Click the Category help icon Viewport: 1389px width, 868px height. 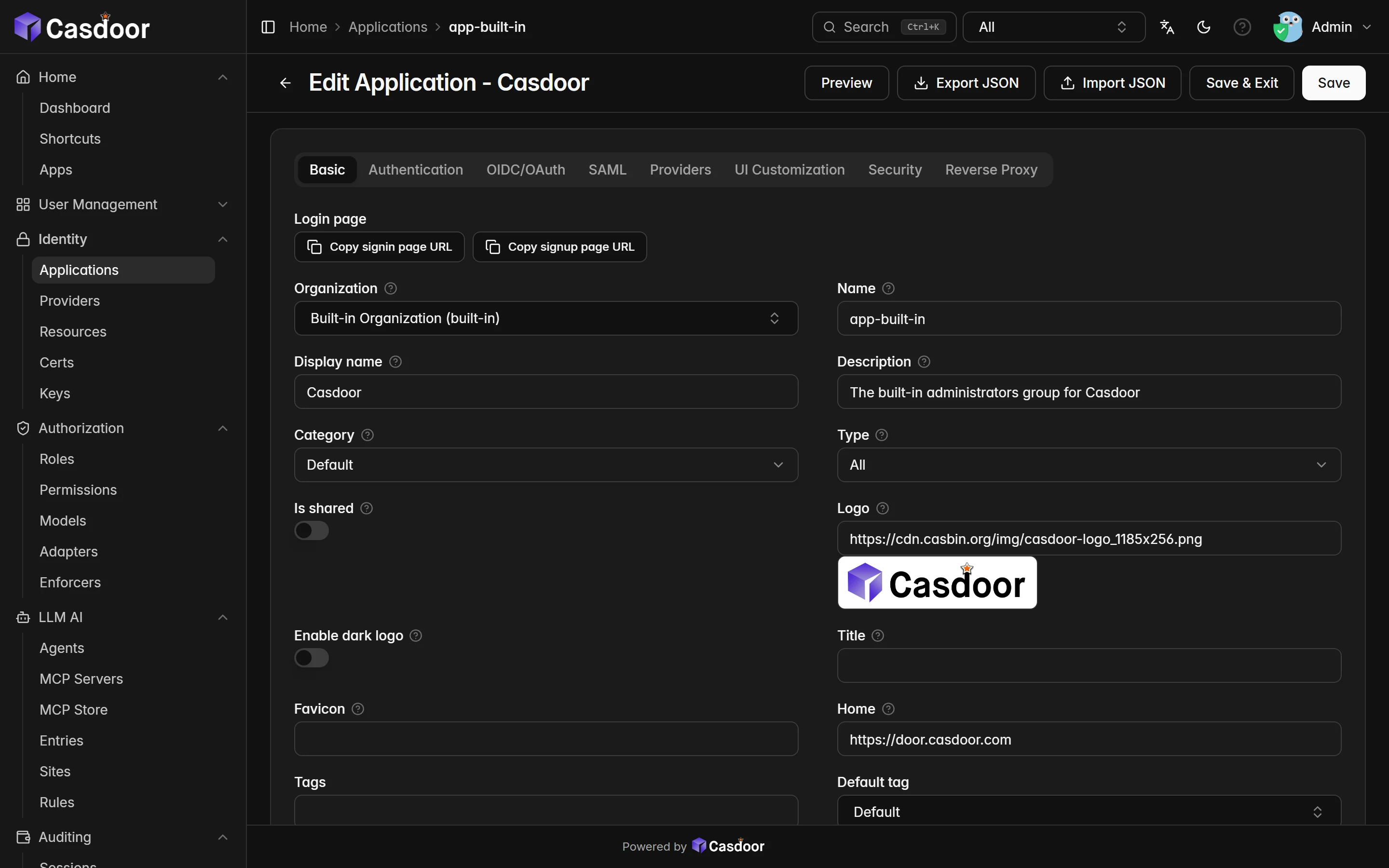pos(368,435)
